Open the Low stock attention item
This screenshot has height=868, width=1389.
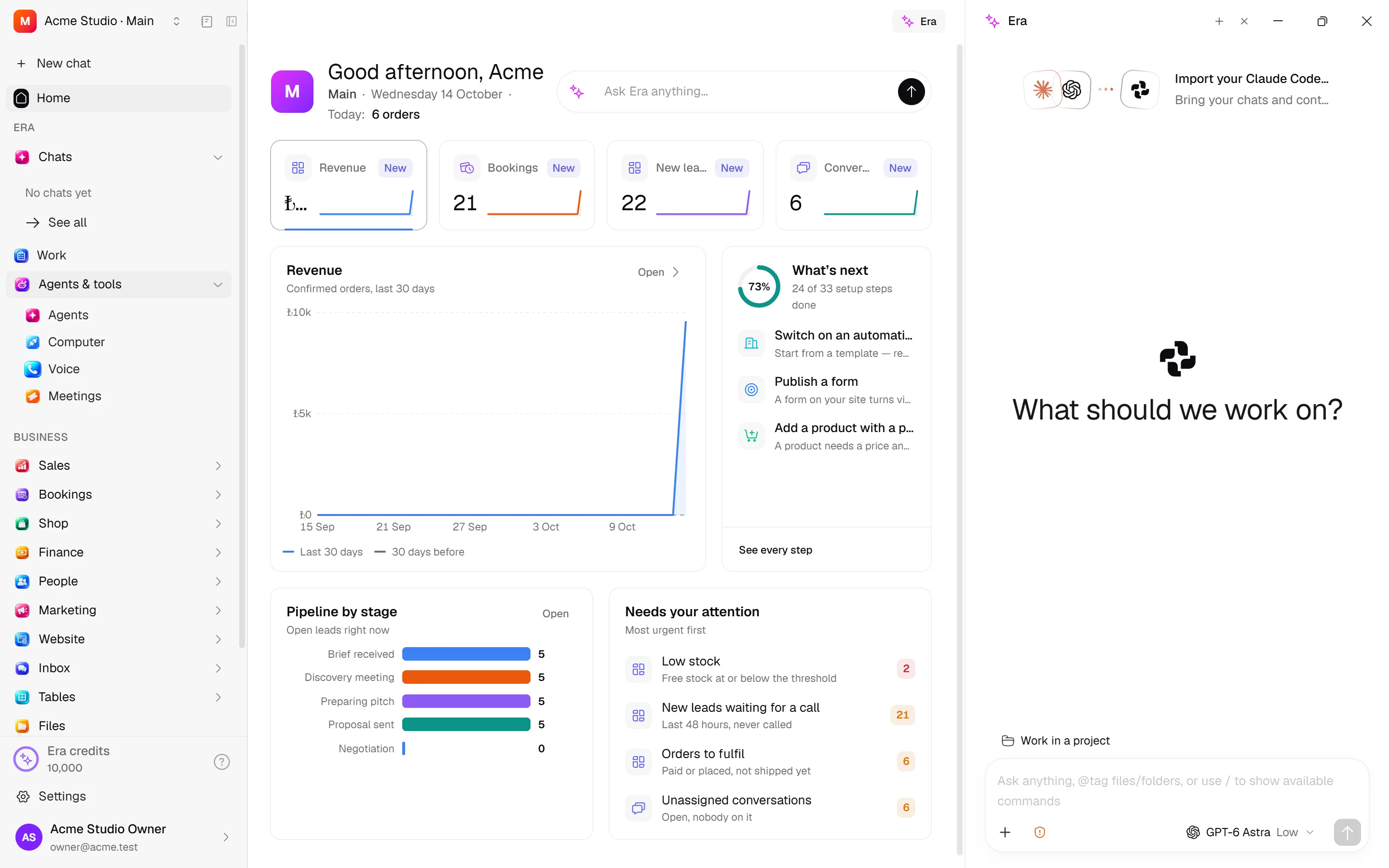770,669
